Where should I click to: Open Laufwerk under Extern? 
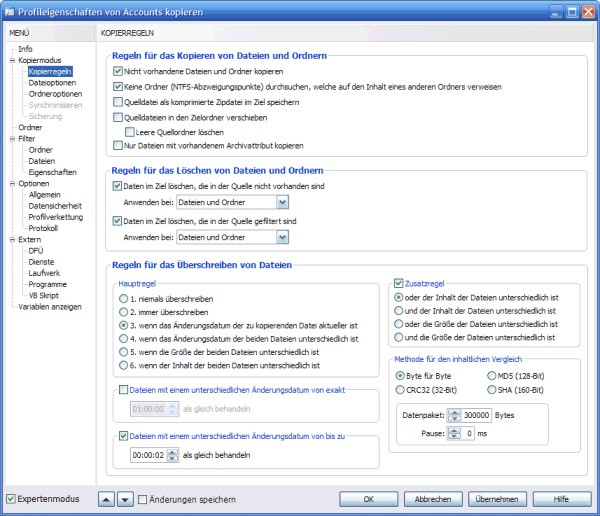click(44, 273)
